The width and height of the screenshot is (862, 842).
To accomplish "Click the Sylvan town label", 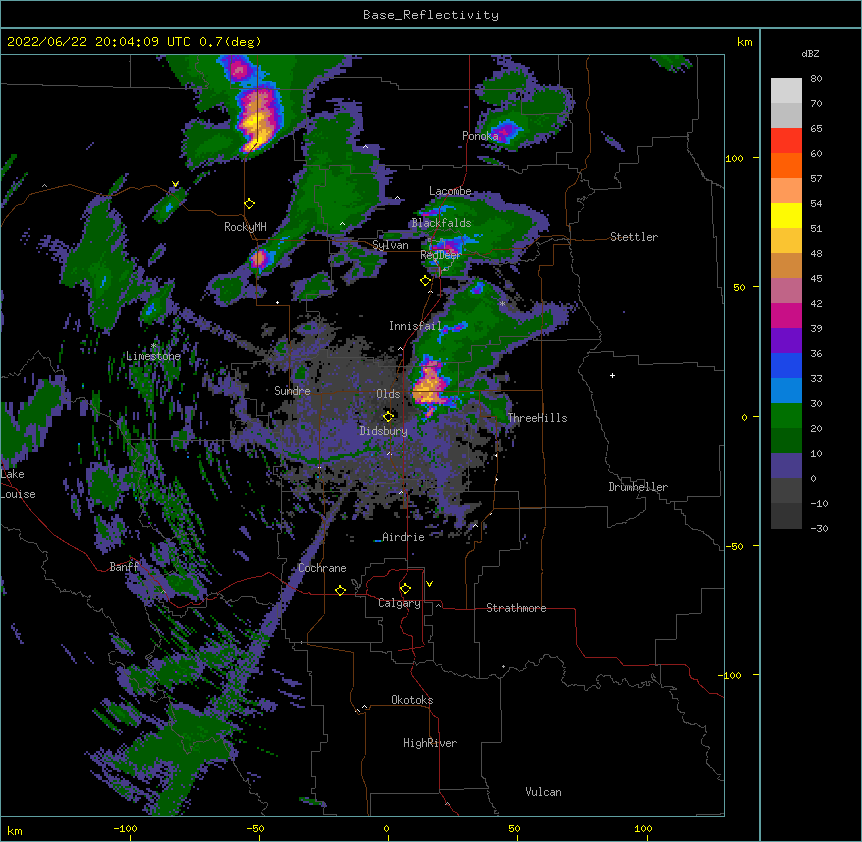I will coord(390,245).
